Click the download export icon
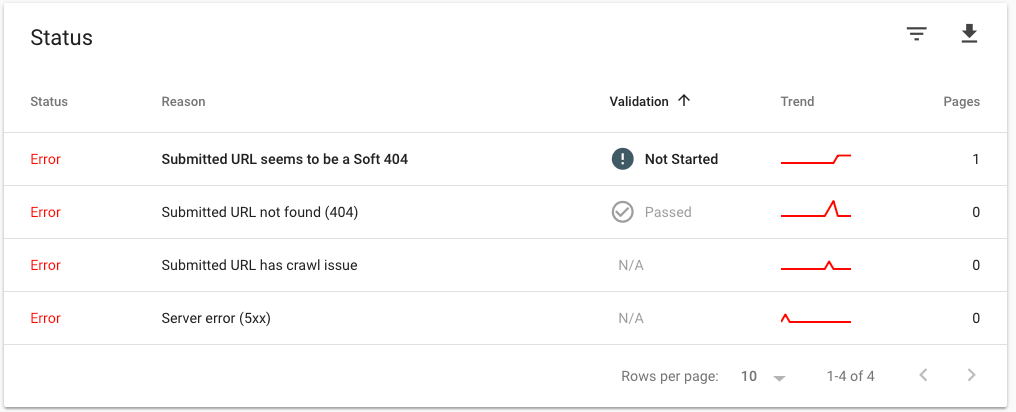The height and width of the screenshot is (412, 1016). pos(968,35)
